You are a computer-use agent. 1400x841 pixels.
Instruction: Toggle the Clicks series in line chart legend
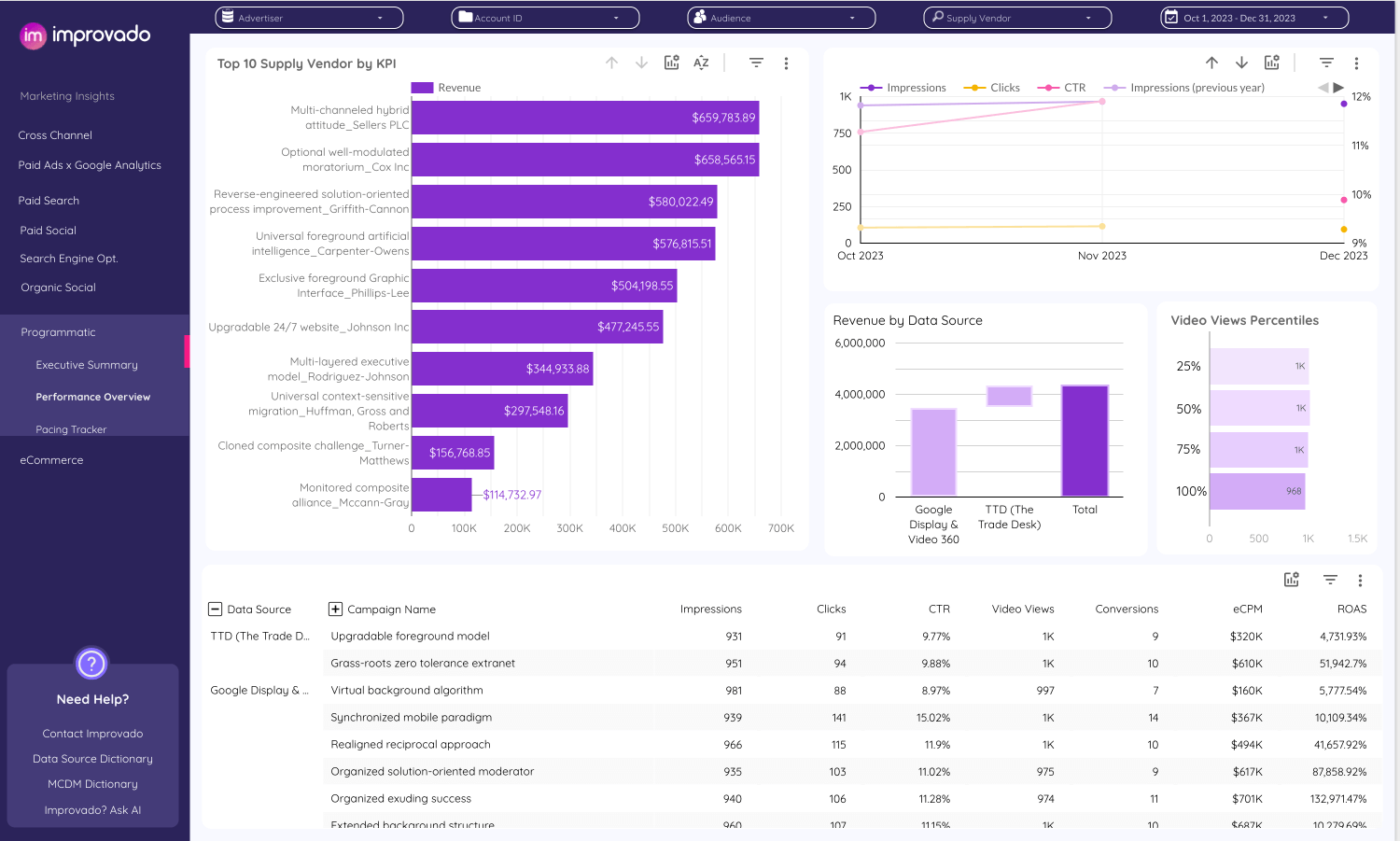992,88
